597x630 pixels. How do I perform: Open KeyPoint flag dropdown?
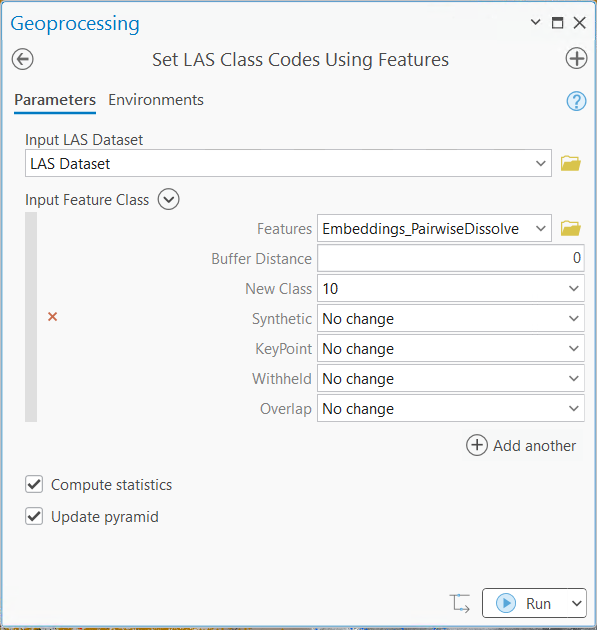tap(574, 348)
